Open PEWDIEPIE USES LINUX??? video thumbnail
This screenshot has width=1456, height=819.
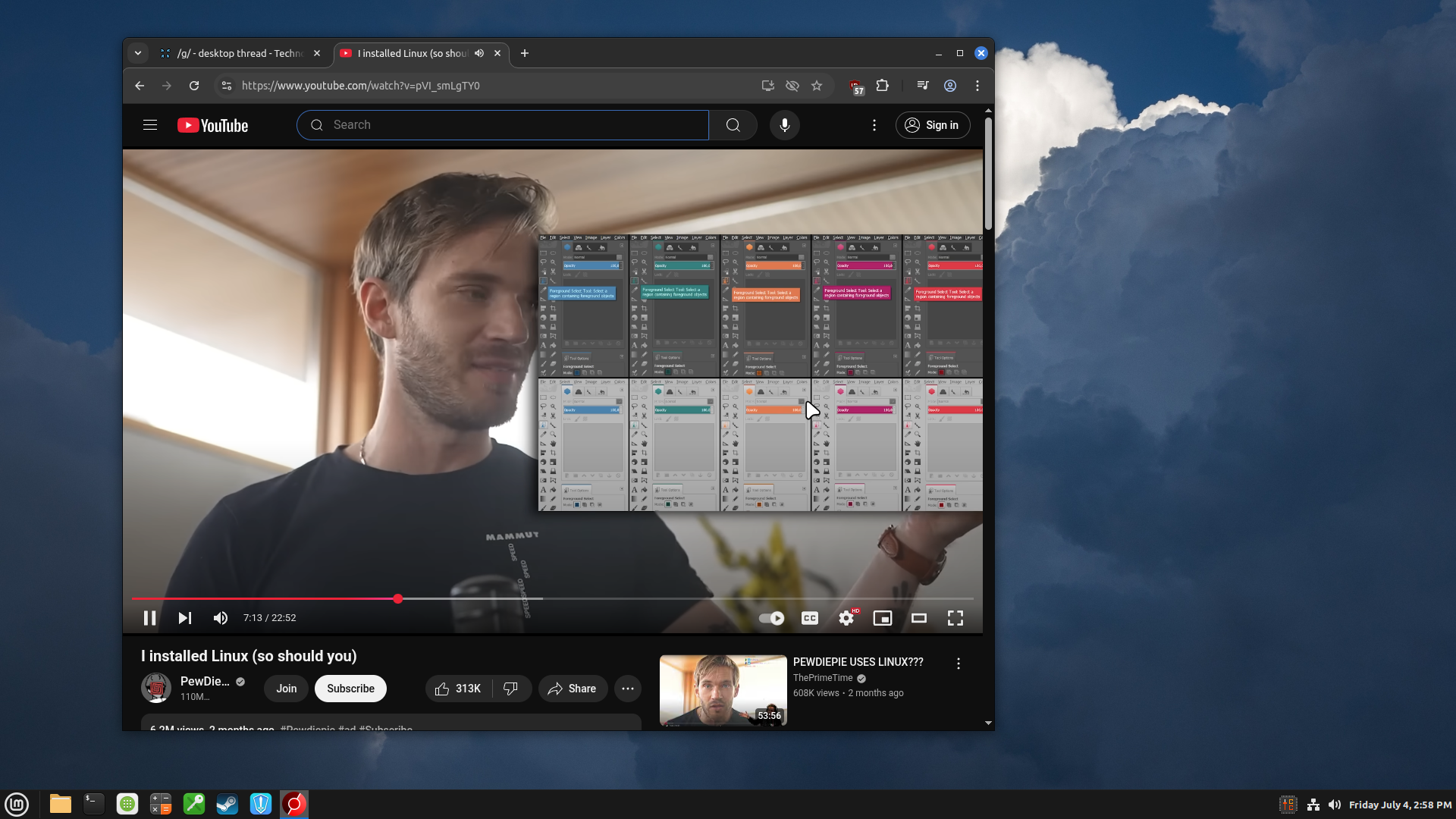723,690
